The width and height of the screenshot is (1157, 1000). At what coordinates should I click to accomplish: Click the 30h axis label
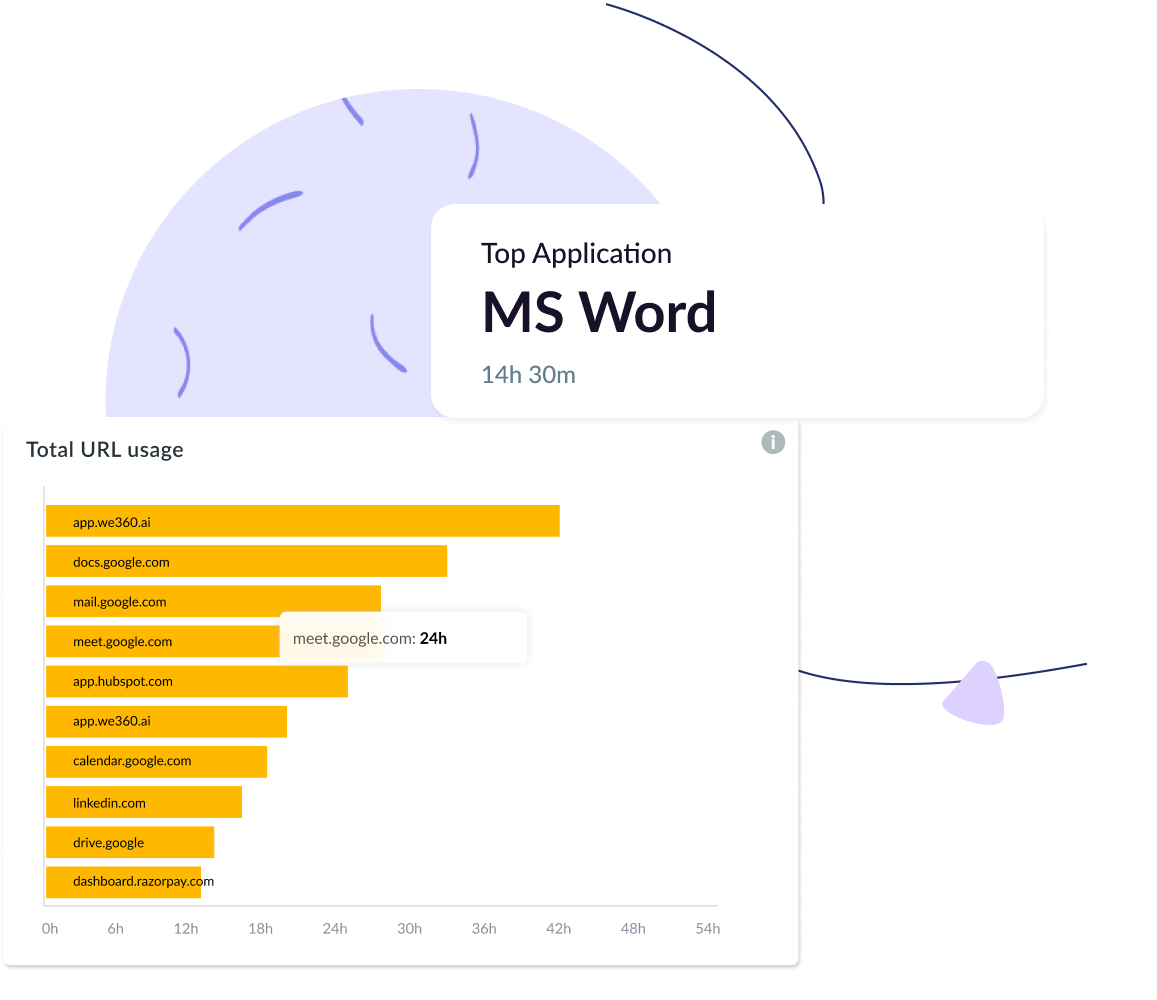point(410,928)
